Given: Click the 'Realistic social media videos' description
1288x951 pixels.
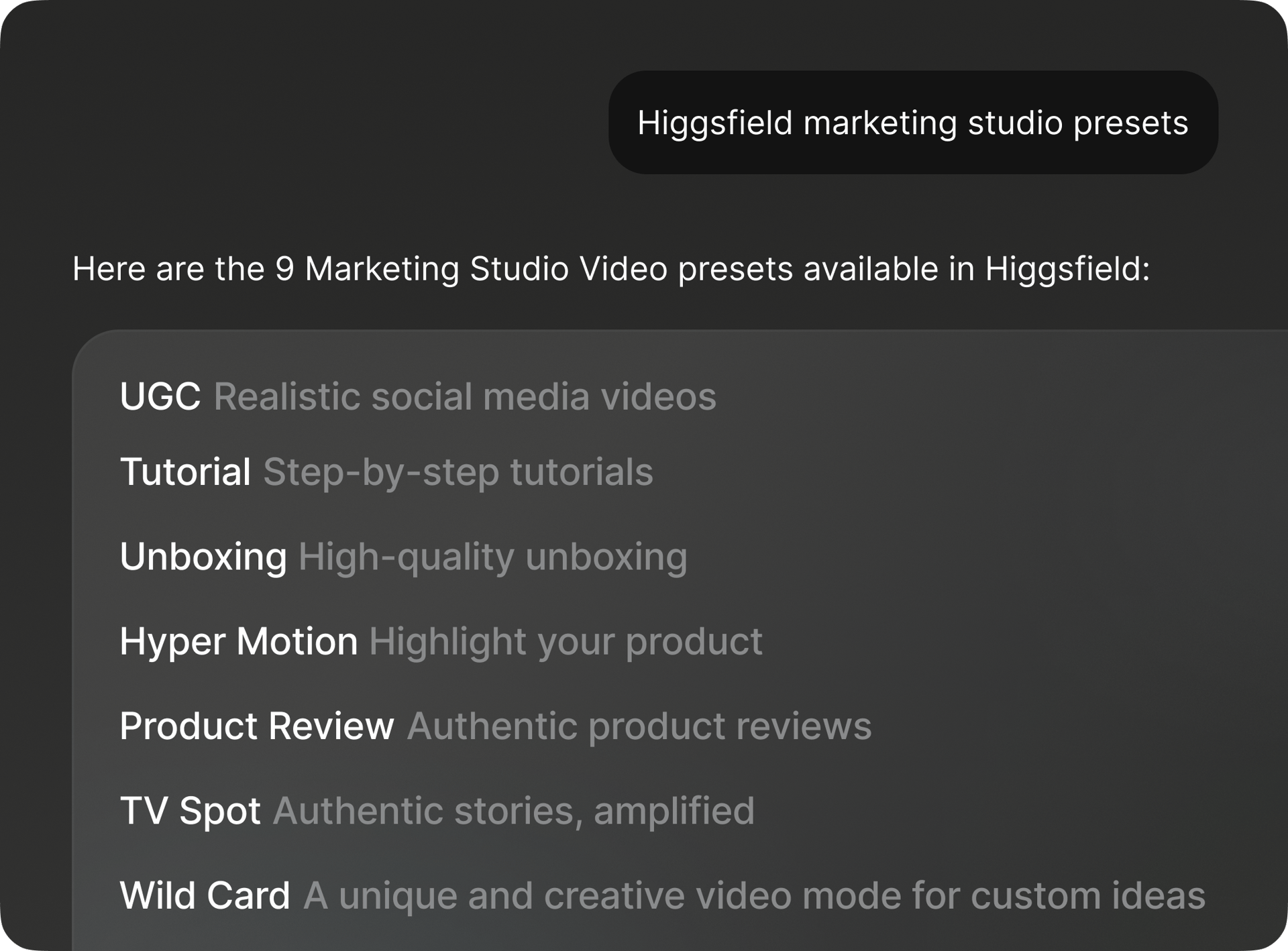Looking at the screenshot, I should (x=464, y=397).
